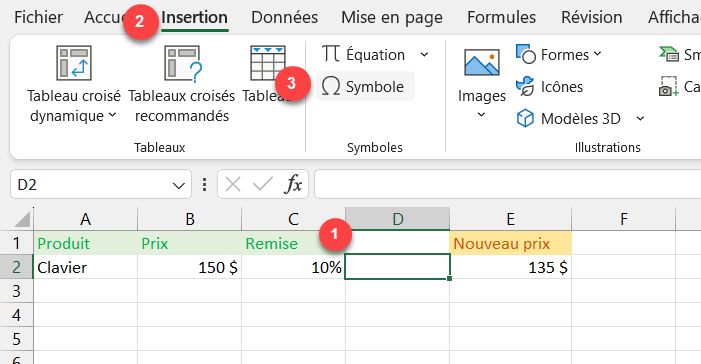Screen dimensions: 701x364
Task: Expand the Name Box dropdown arrow
Action: click(x=178, y=185)
